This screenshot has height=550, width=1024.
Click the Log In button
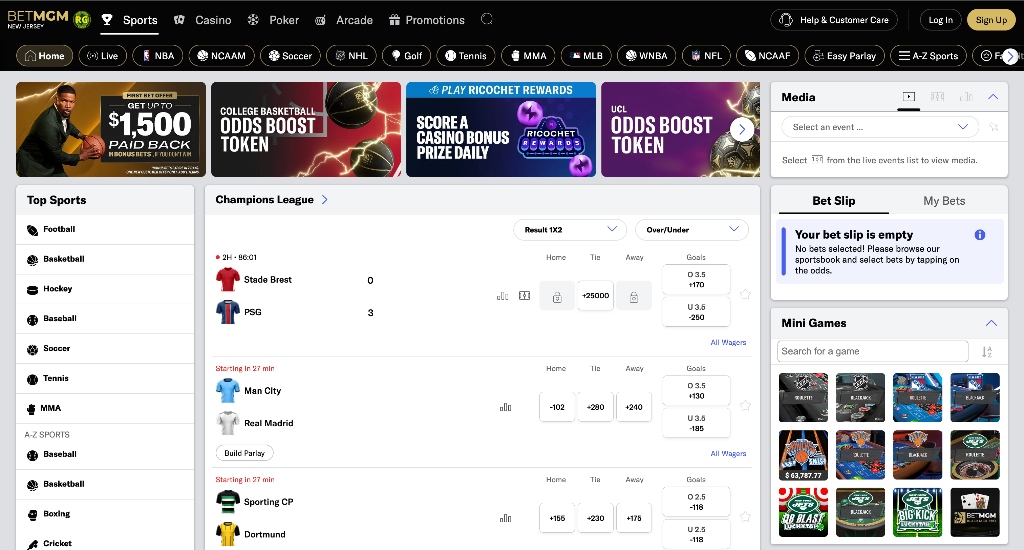pyautogui.click(x=940, y=20)
